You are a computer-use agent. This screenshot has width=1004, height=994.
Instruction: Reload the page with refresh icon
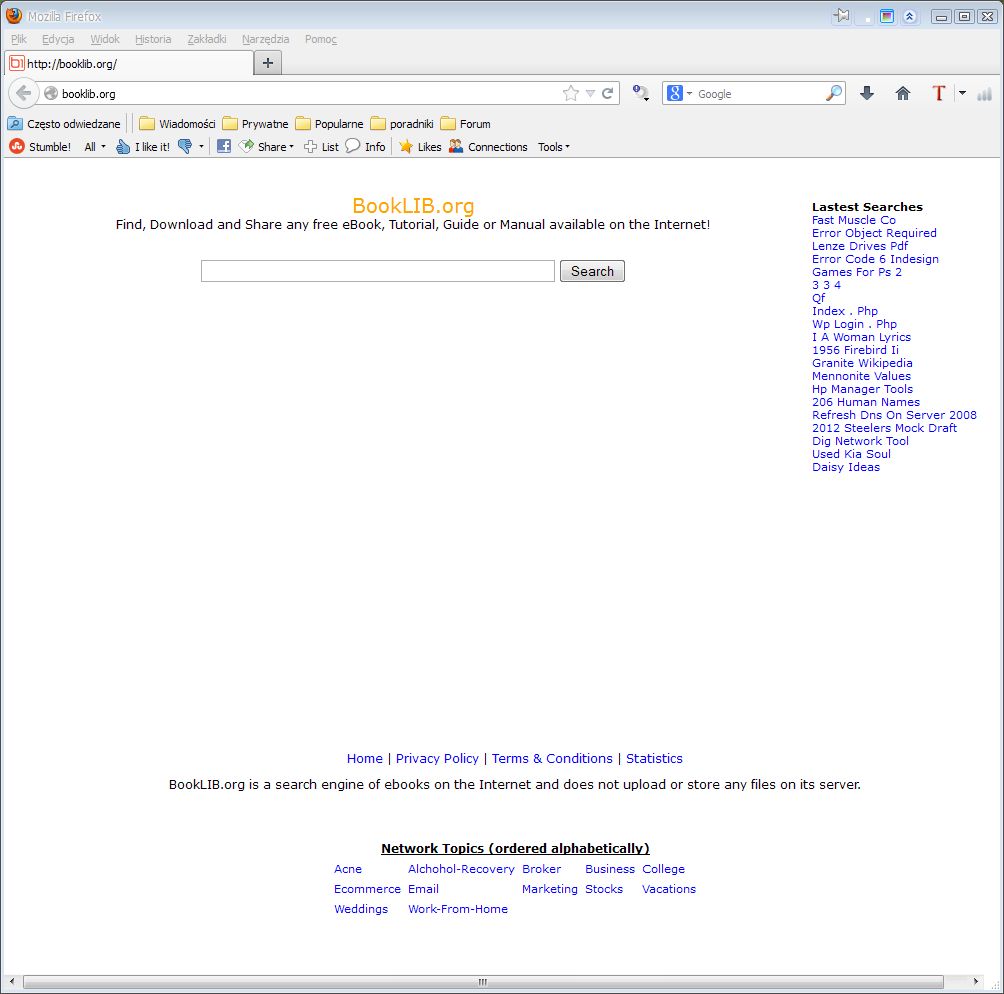607,94
